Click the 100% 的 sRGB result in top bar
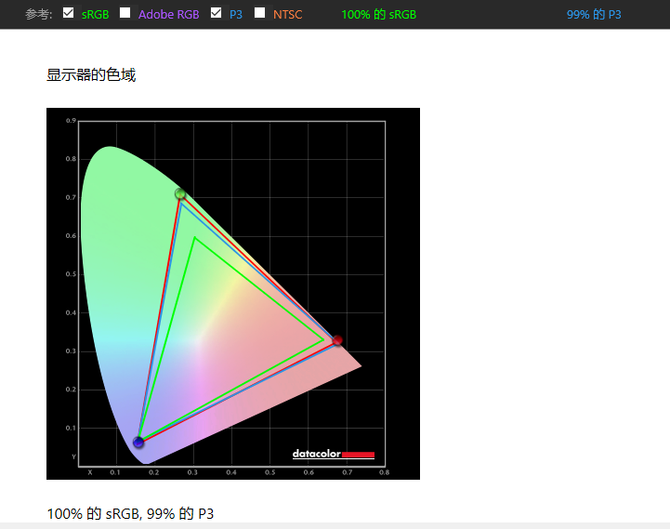 pyautogui.click(x=379, y=15)
